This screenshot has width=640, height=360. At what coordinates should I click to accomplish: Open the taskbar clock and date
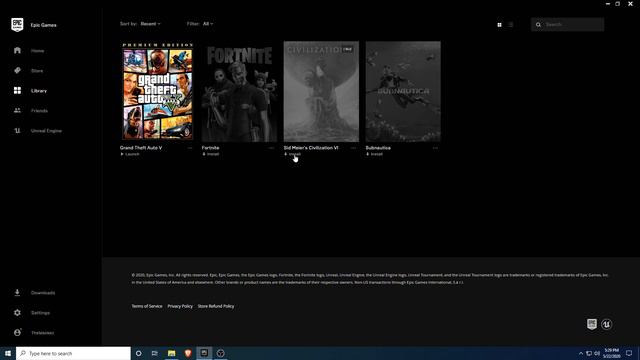[x=611, y=353]
